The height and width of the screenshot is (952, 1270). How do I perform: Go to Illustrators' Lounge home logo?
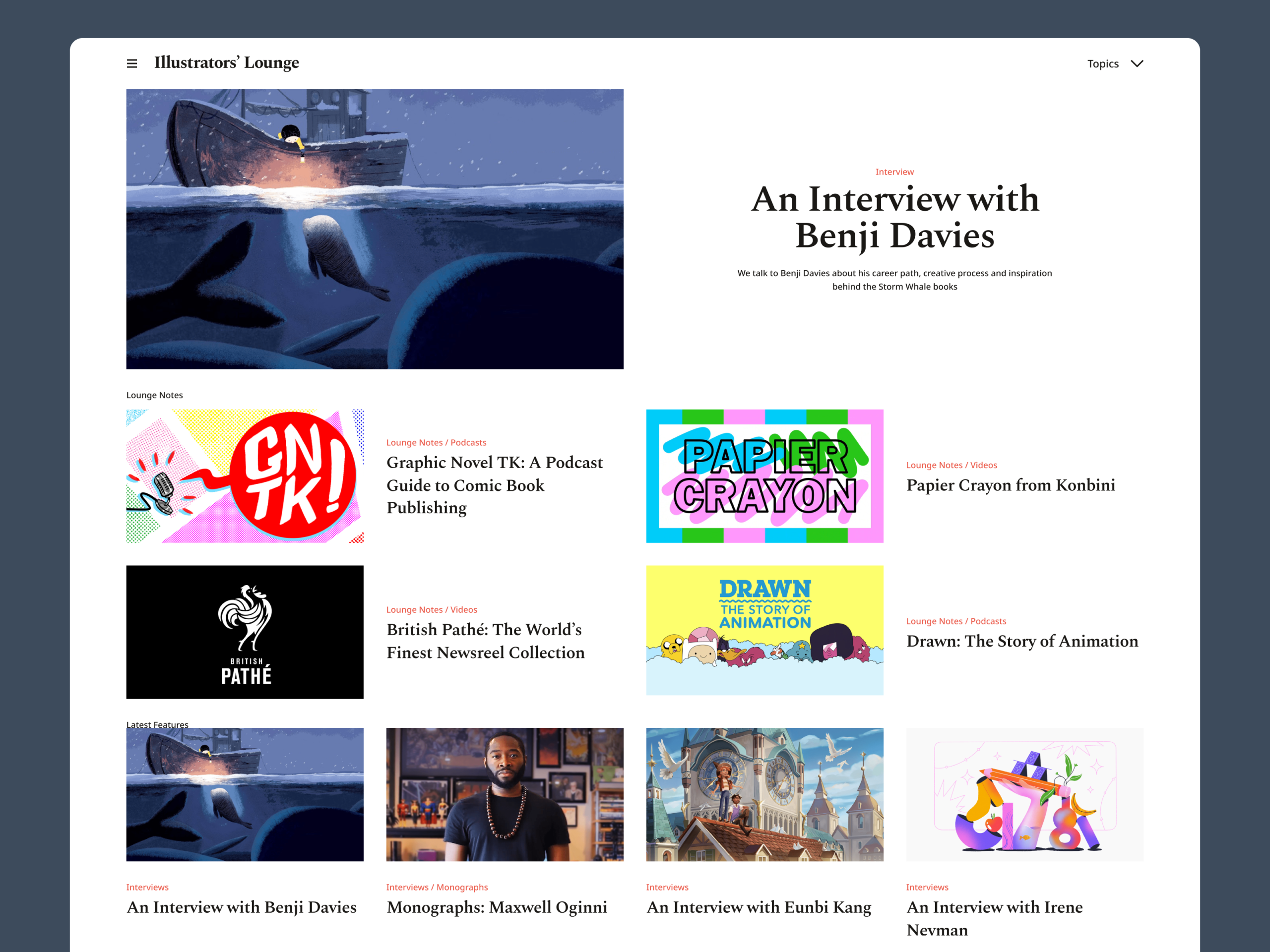pyautogui.click(x=227, y=62)
